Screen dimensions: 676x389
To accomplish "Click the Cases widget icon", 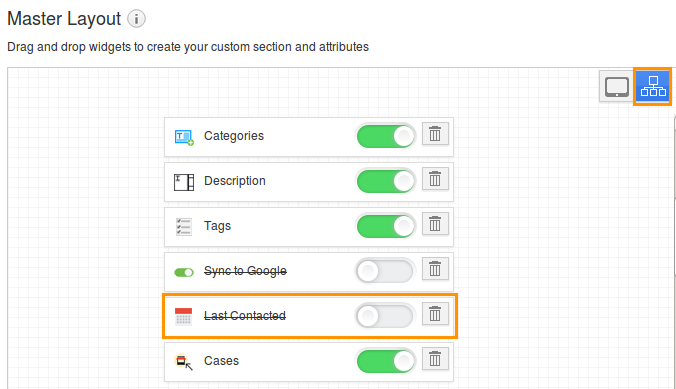I will pyautogui.click(x=183, y=361).
